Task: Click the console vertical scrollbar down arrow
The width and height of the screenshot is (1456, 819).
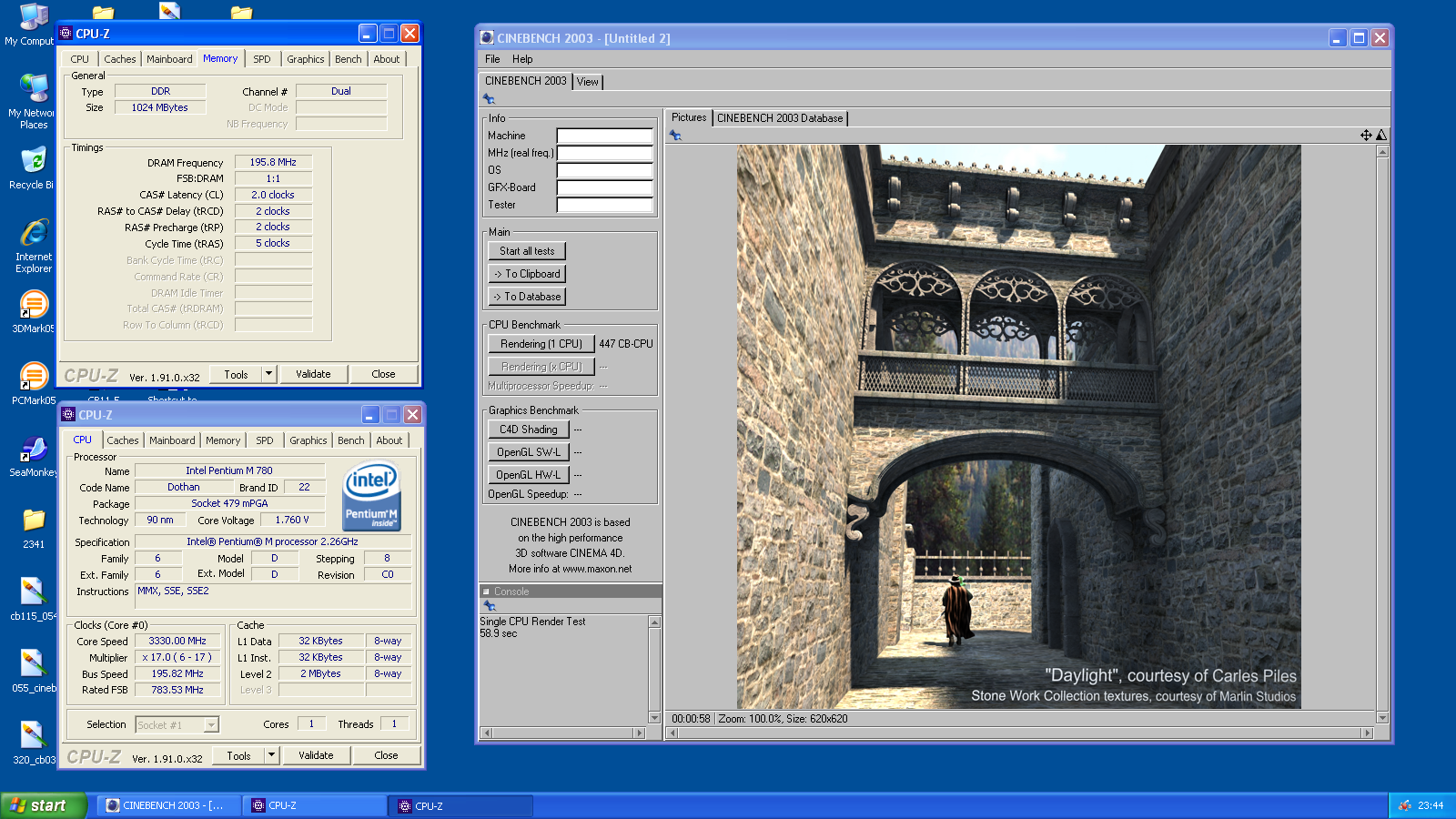Action: coord(654,717)
